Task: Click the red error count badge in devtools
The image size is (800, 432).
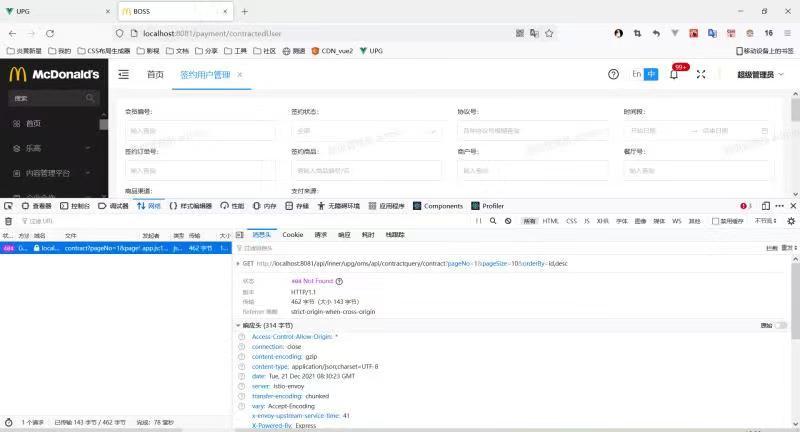Action: point(745,206)
